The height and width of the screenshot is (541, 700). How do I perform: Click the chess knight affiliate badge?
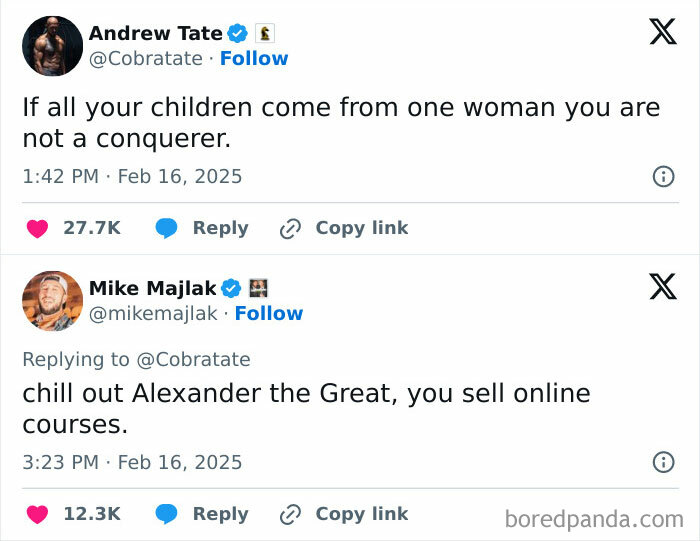[265, 33]
